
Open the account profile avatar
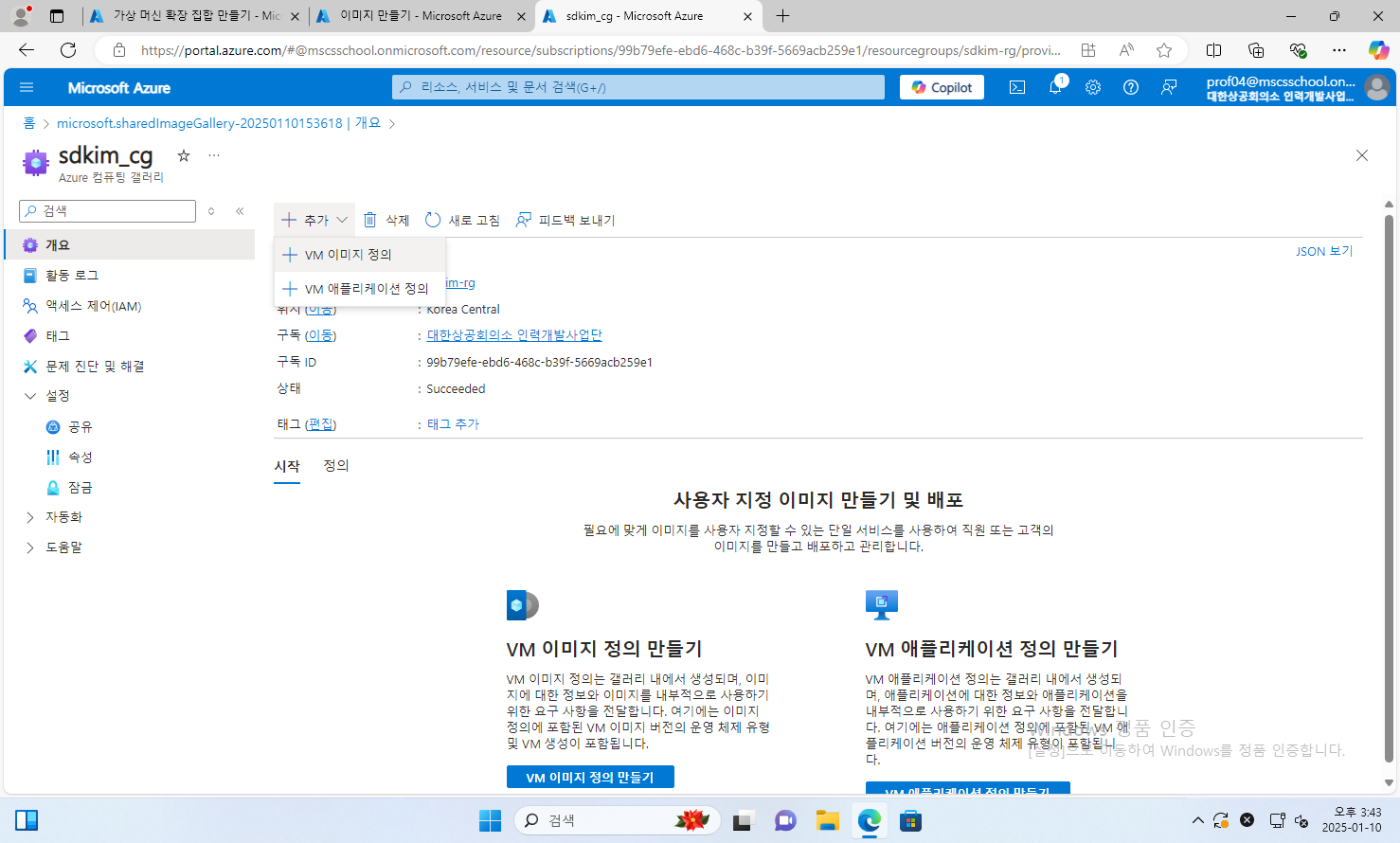pos(1377,87)
